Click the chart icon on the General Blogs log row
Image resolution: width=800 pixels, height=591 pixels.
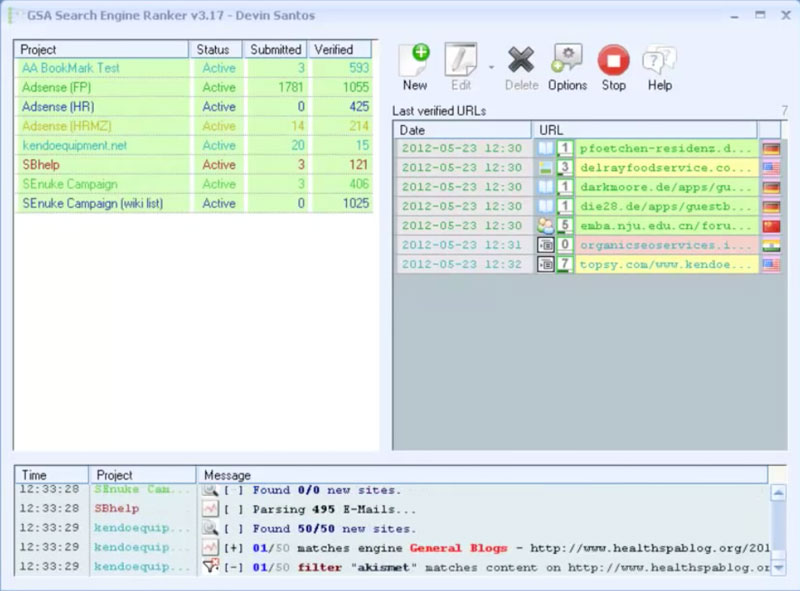pos(210,548)
